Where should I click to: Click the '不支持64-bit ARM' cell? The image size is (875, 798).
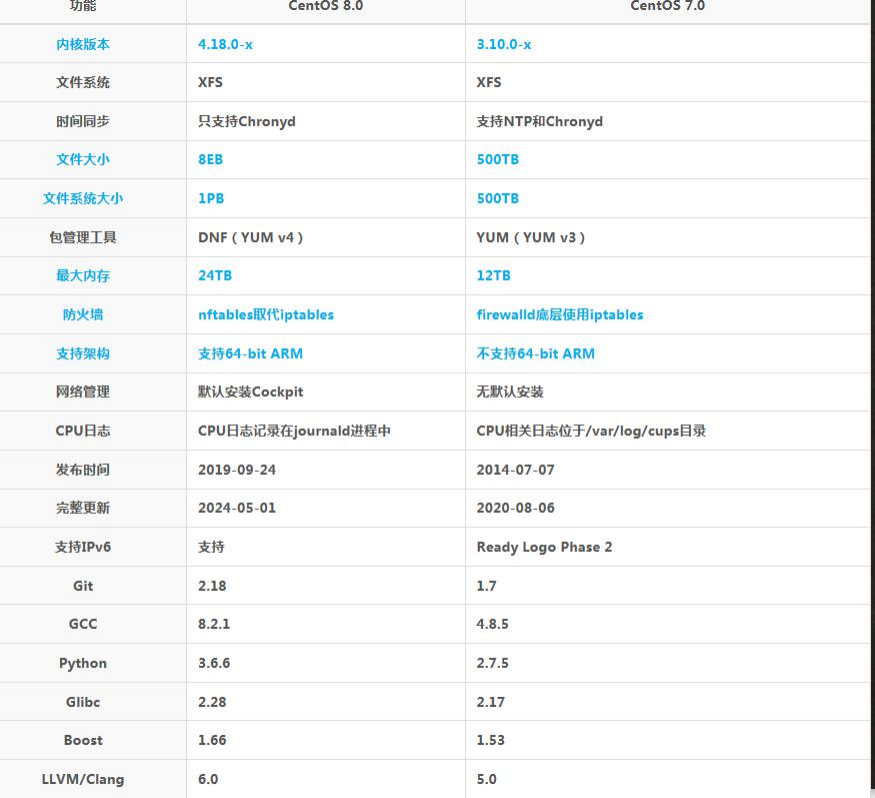tap(536, 353)
